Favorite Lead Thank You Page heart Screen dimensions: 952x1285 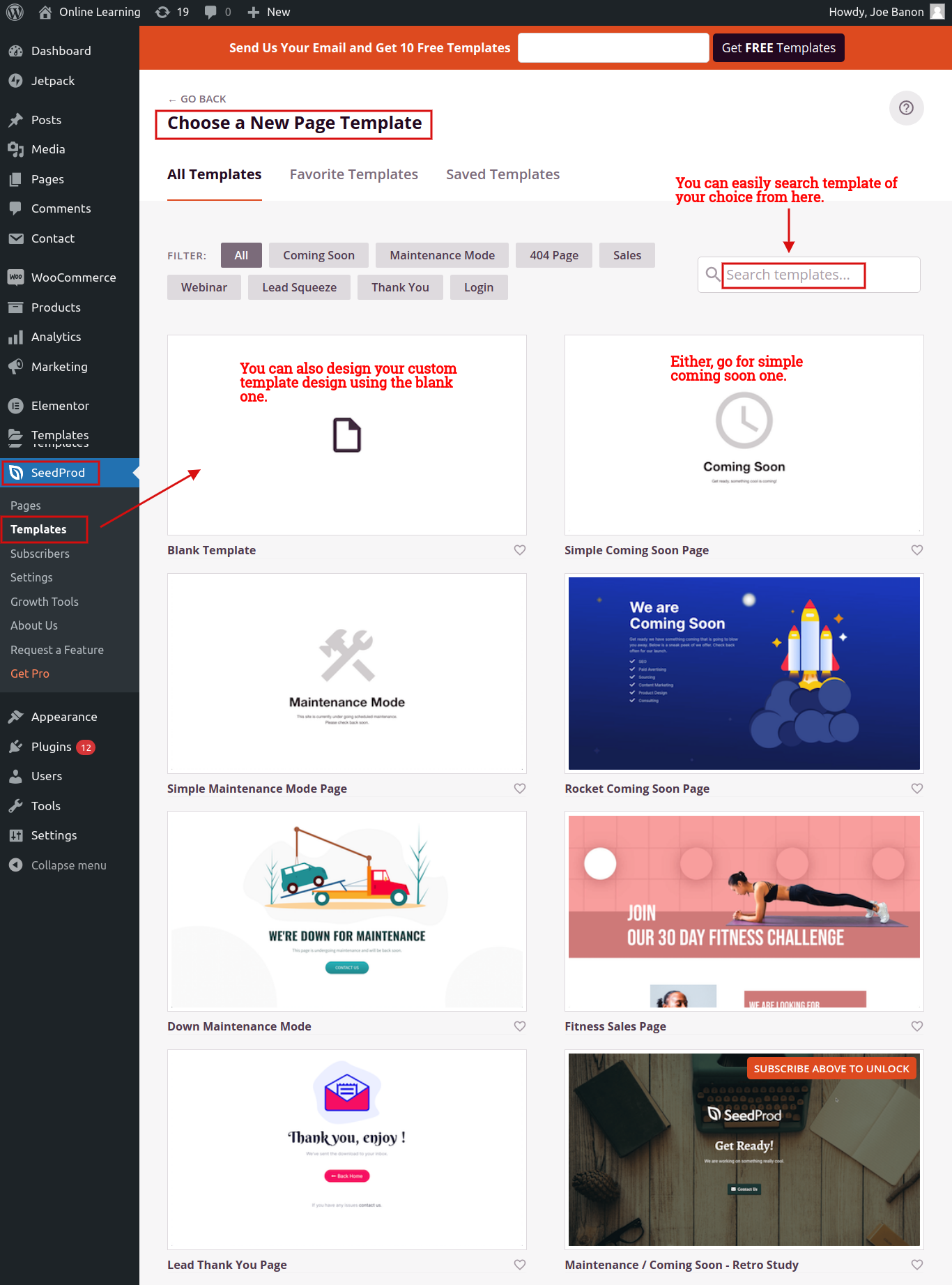click(x=520, y=1265)
